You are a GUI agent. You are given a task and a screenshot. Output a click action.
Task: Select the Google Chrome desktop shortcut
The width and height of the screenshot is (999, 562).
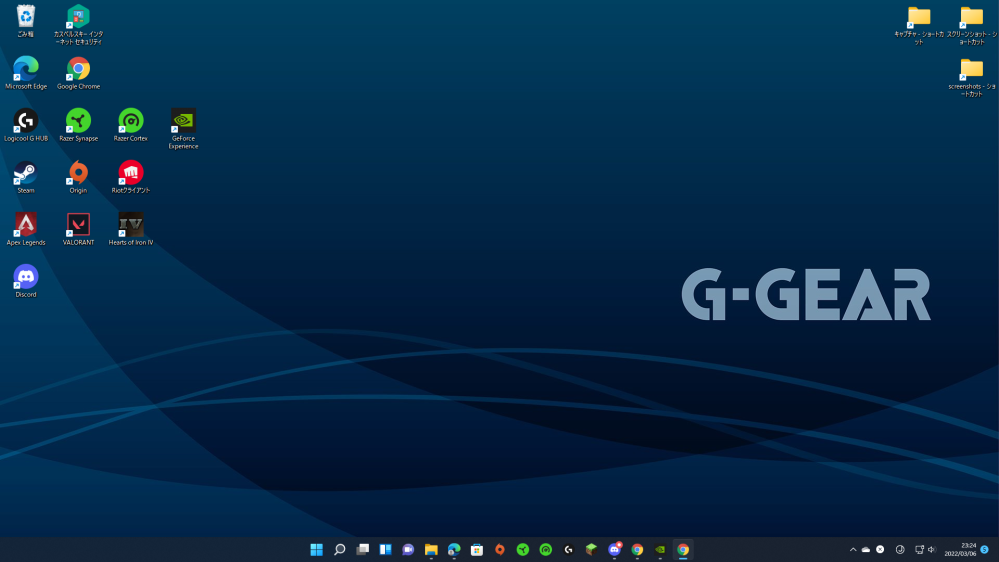(78, 73)
